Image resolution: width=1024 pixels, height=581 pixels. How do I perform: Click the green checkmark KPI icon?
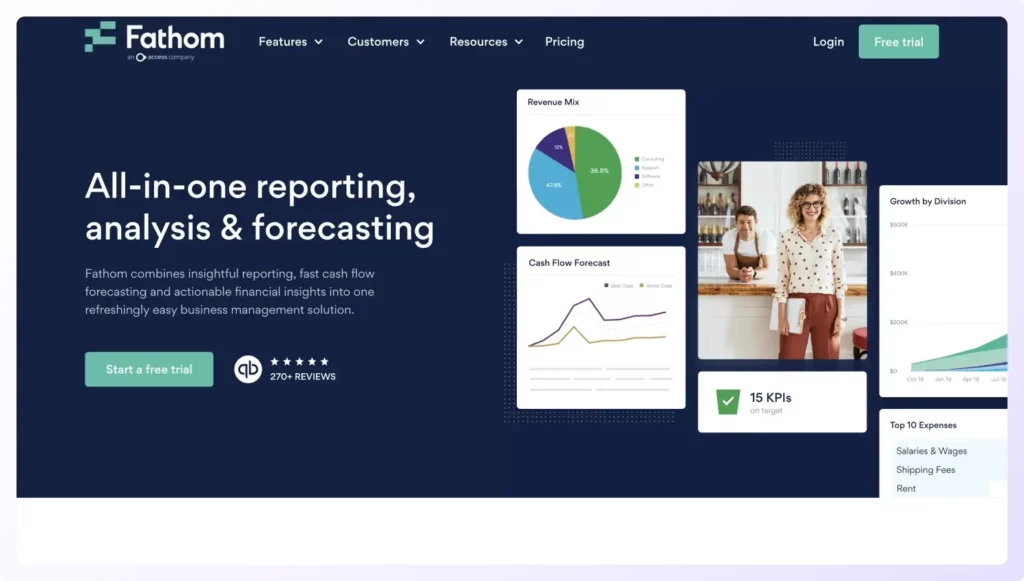(728, 401)
